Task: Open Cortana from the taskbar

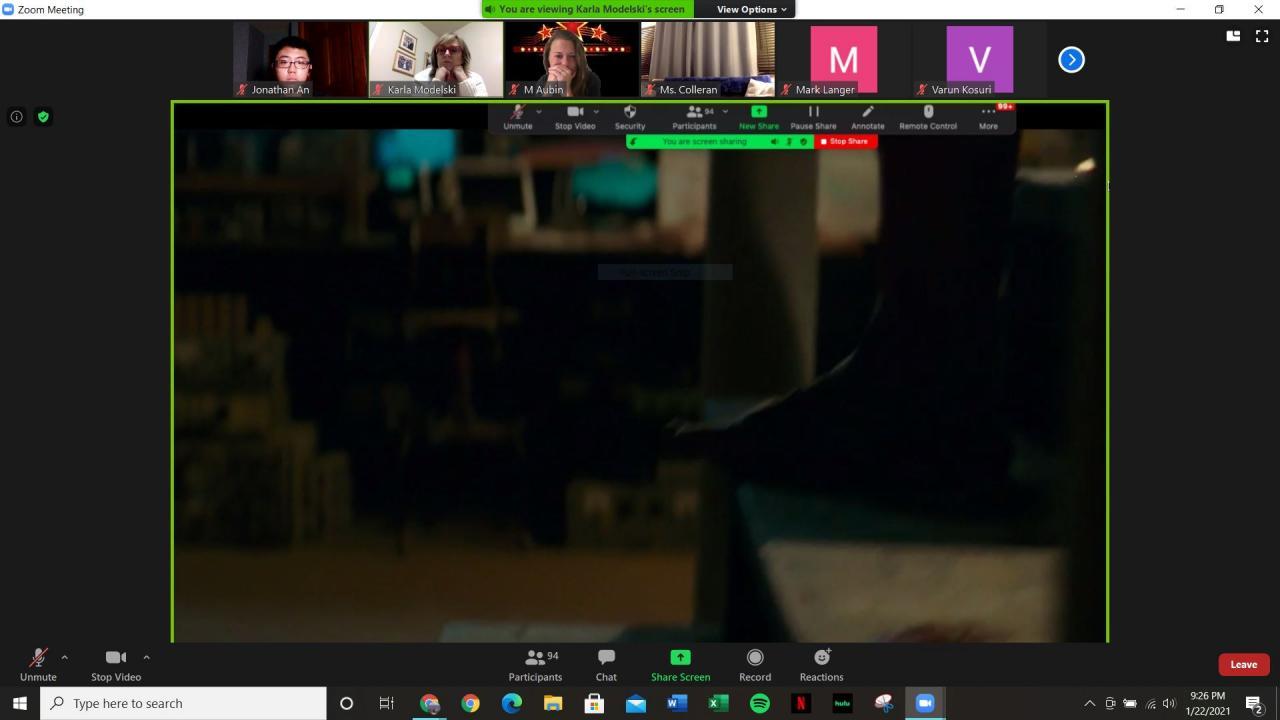Action: [346, 703]
